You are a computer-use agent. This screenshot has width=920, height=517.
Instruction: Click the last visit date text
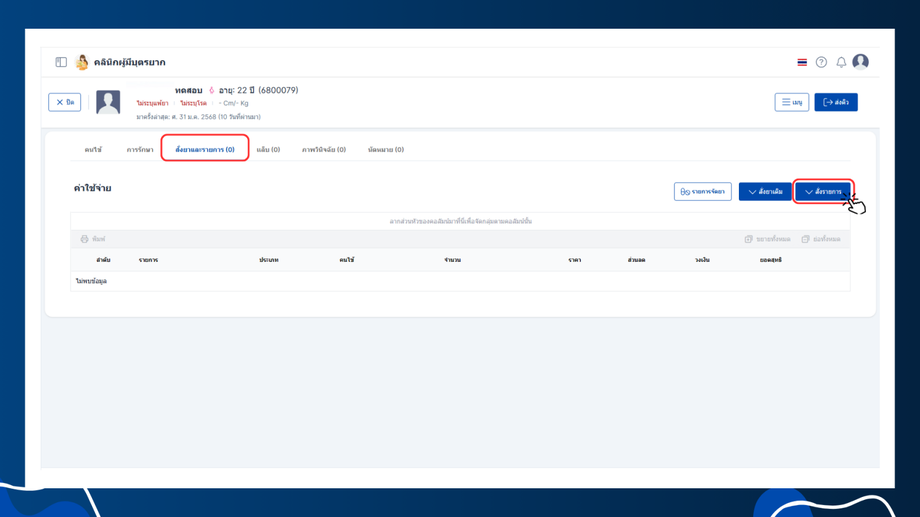click(198, 117)
